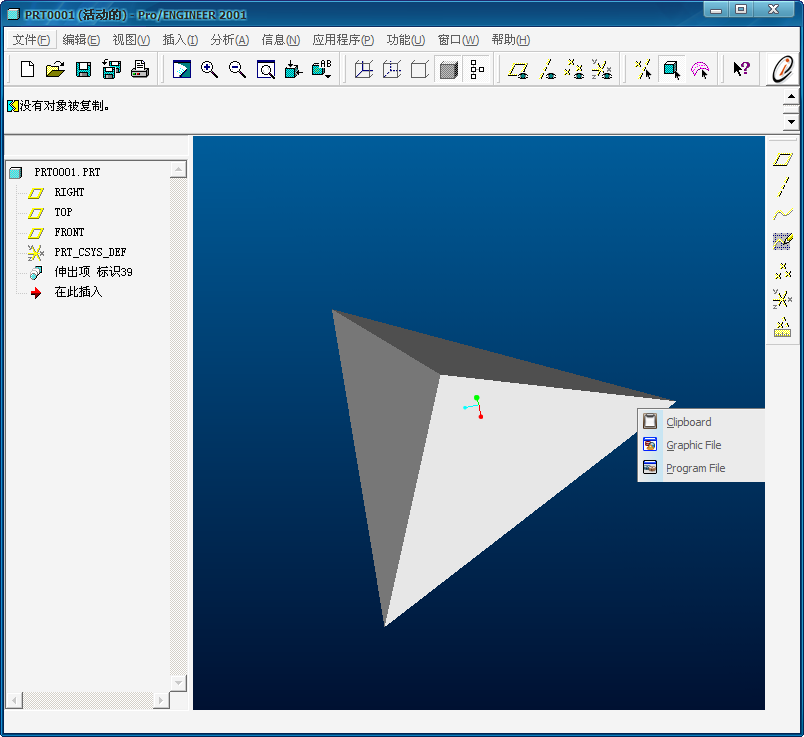804x737 pixels.
Task: Switch to Wireframe display mode
Action: coord(364,69)
